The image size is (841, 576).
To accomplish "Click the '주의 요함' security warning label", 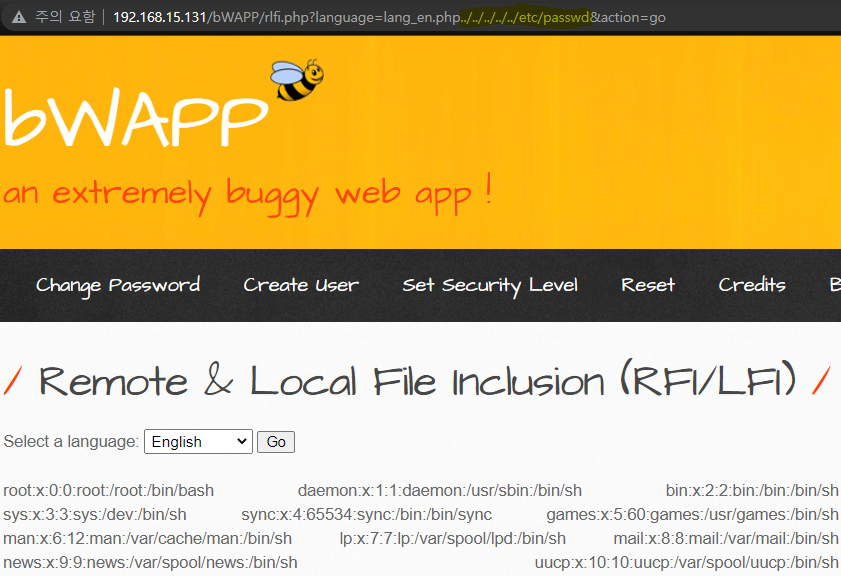I will pyautogui.click(x=65, y=17).
